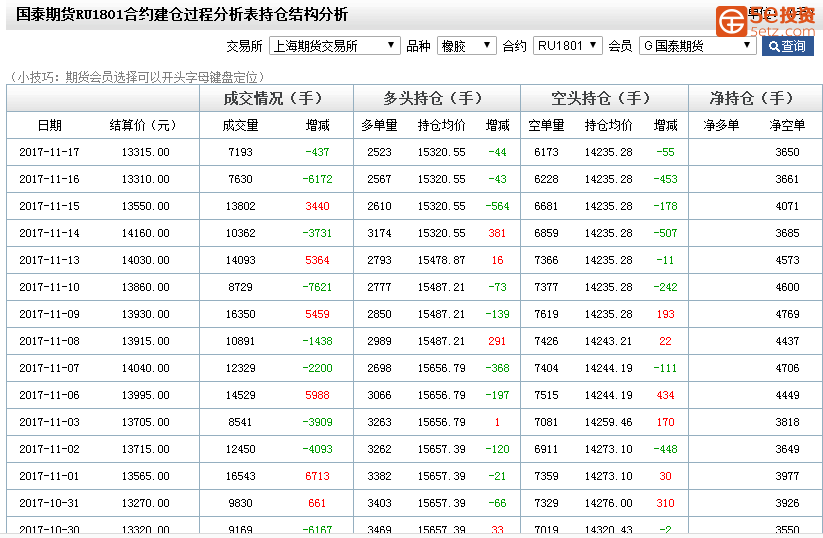Screen dimensions: 823x538
Task: Select the date cell 2017-11-15
Action: [x=49, y=206]
